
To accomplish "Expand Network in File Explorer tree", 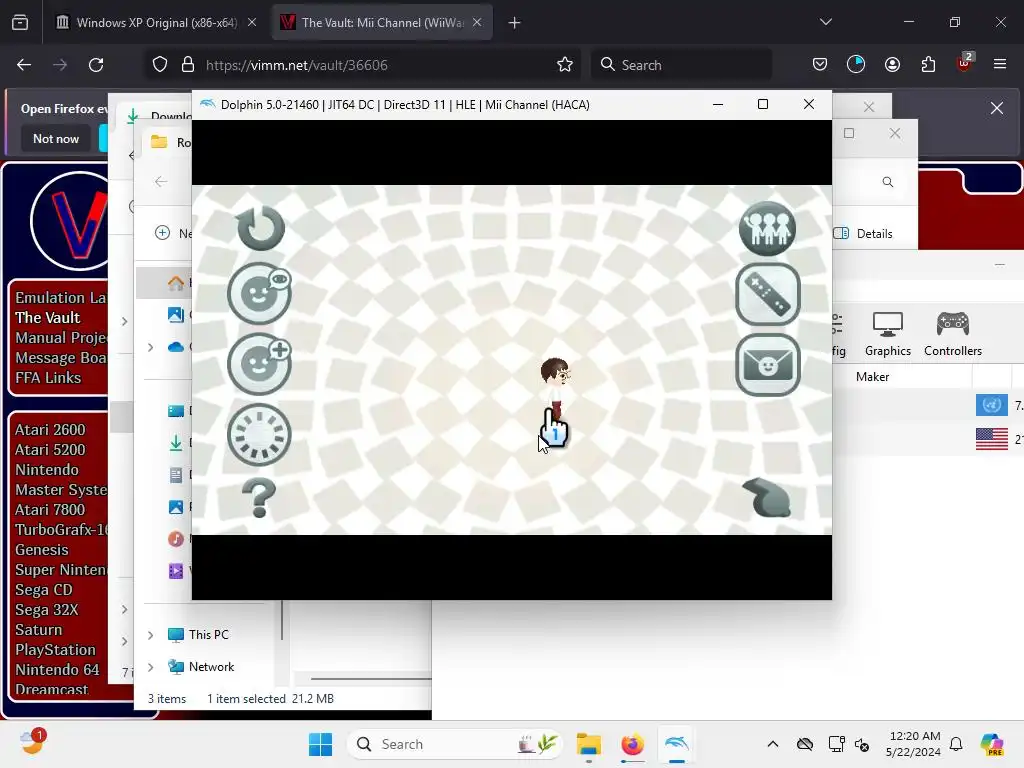I will [x=151, y=667].
